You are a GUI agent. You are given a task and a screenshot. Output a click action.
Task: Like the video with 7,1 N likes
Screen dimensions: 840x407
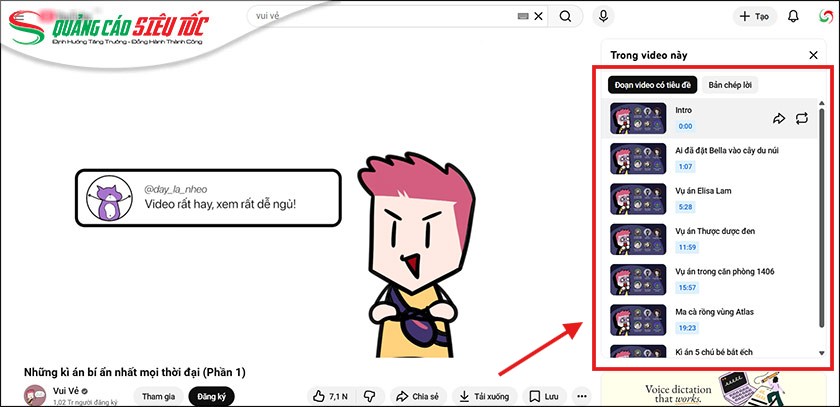332,396
